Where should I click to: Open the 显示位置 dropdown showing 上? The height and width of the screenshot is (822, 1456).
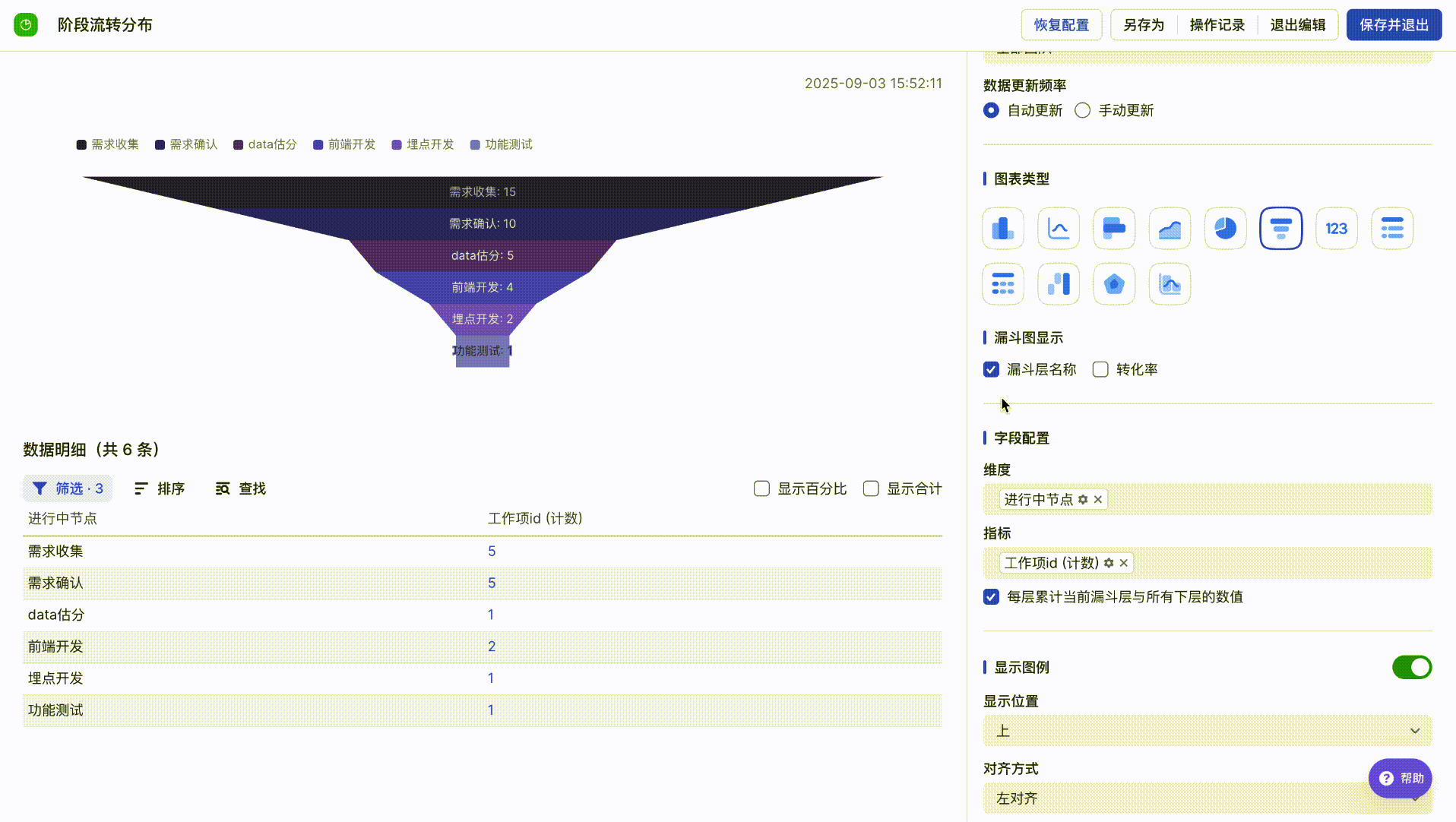(x=1208, y=731)
